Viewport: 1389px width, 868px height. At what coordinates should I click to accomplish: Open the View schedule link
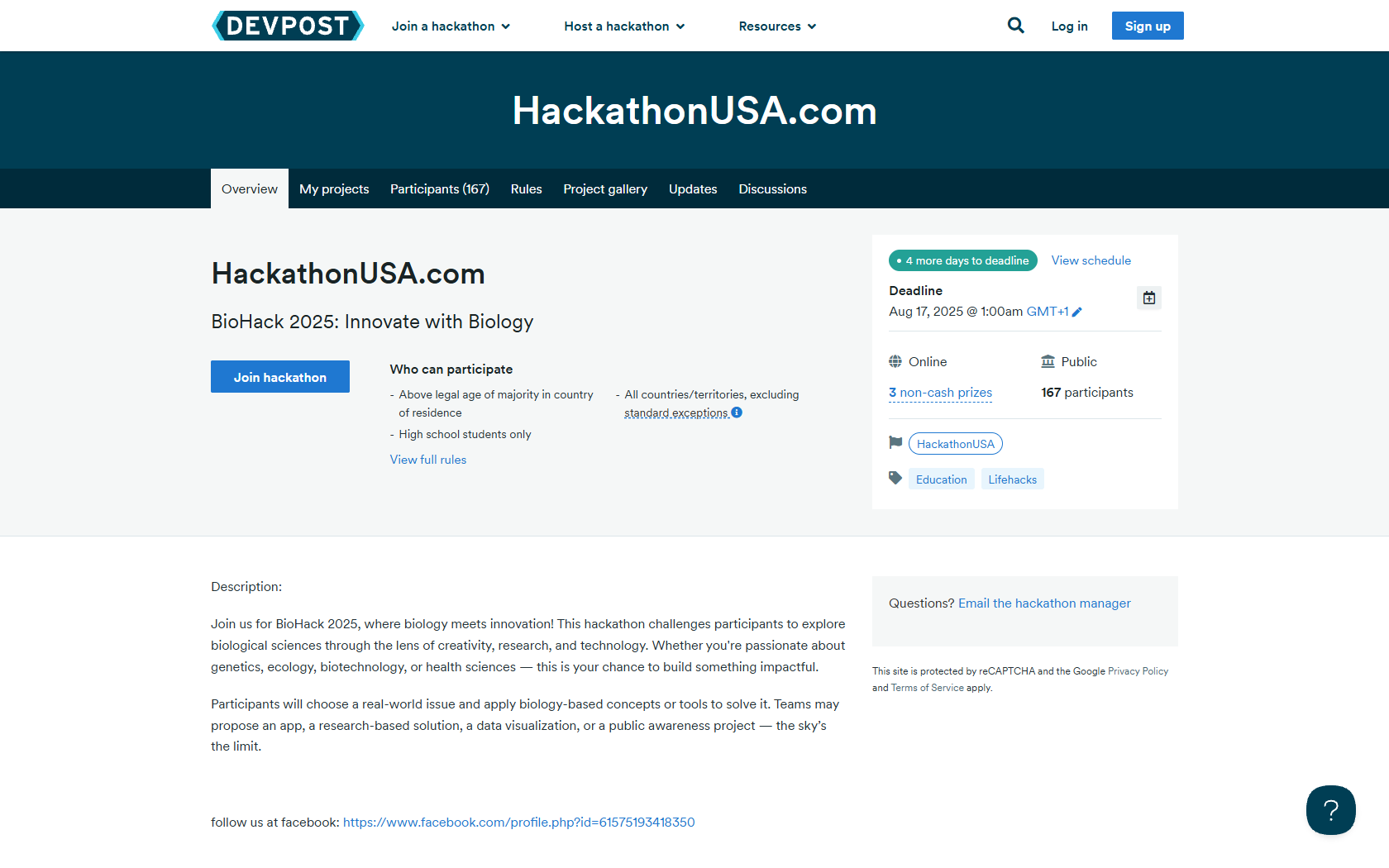click(x=1091, y=260)
